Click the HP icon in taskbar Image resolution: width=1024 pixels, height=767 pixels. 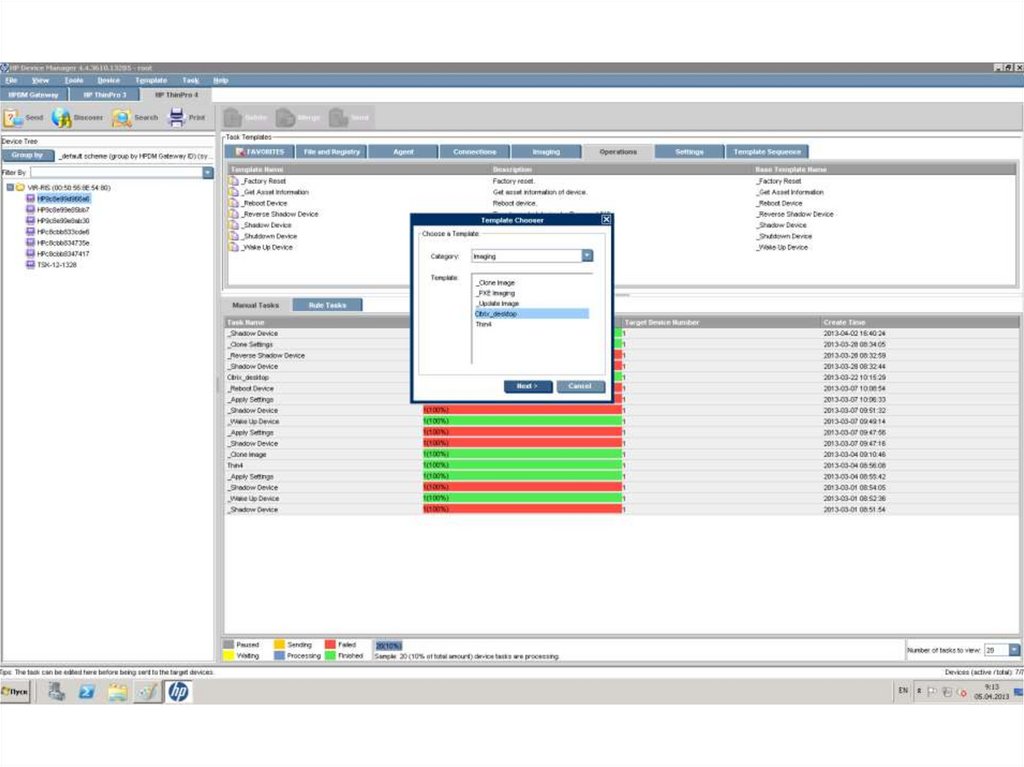pyautogui.click(x=178, y=691)
